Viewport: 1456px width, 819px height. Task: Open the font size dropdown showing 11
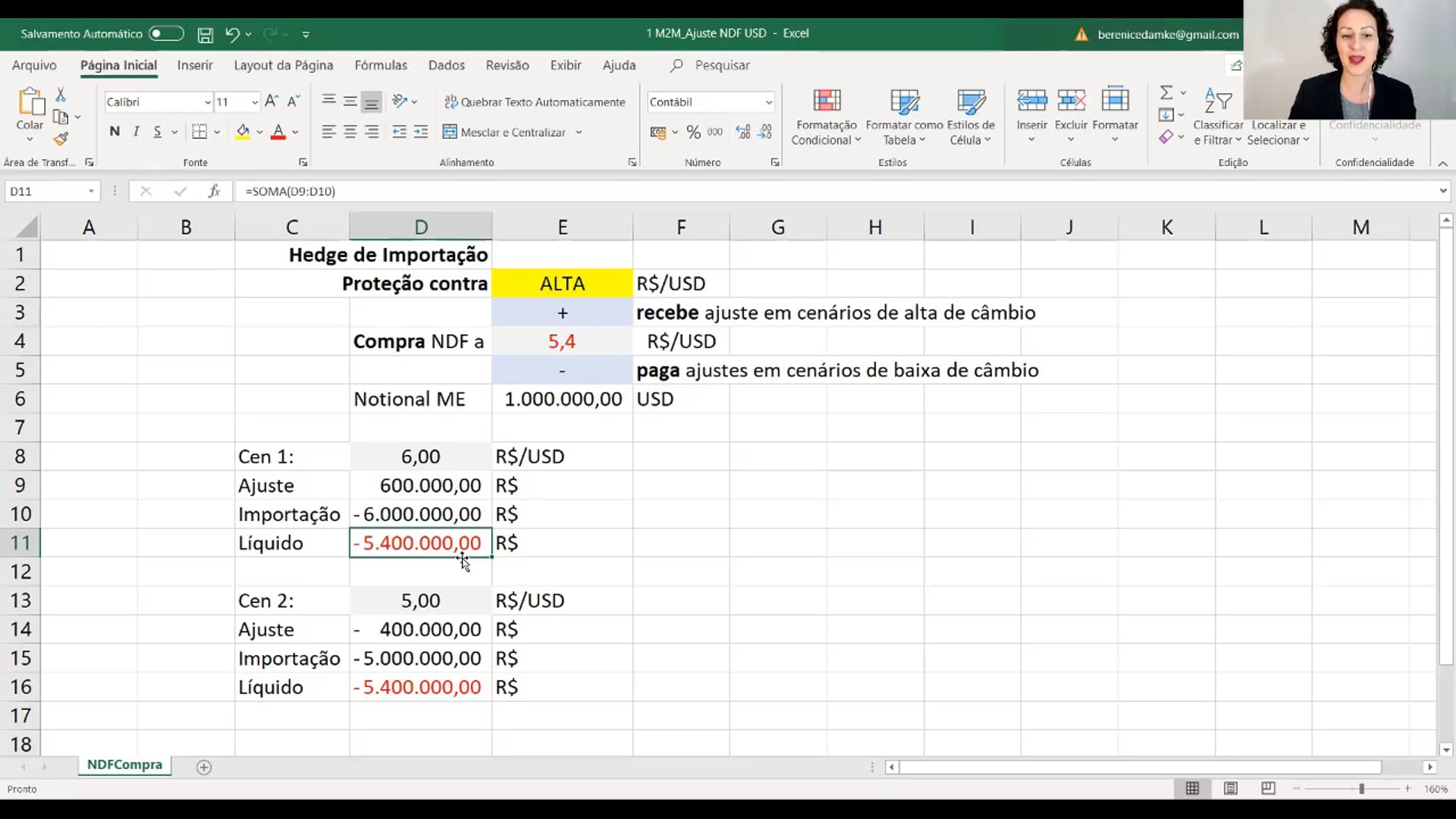pyautogui.click(x=255, y=102)
